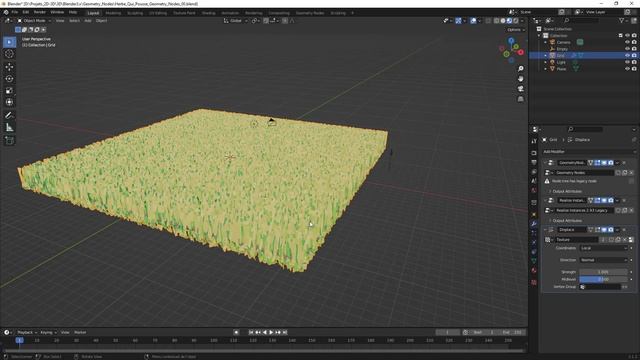Screen dimensions: 640x360
Task: Select the Plane object in outliner
Action: point(562,69)
